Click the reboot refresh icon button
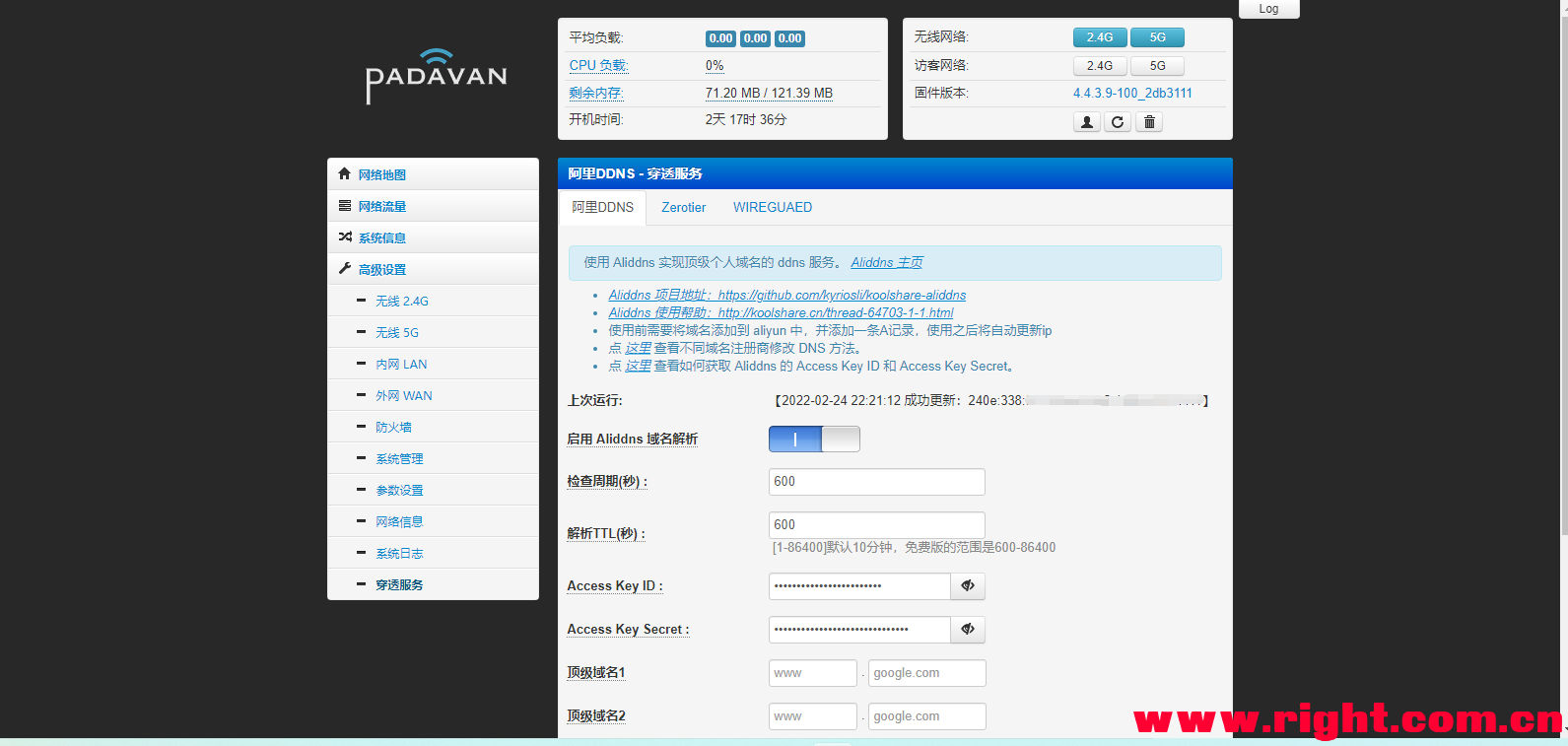 pyautogui.click(x=1118, y=122)
